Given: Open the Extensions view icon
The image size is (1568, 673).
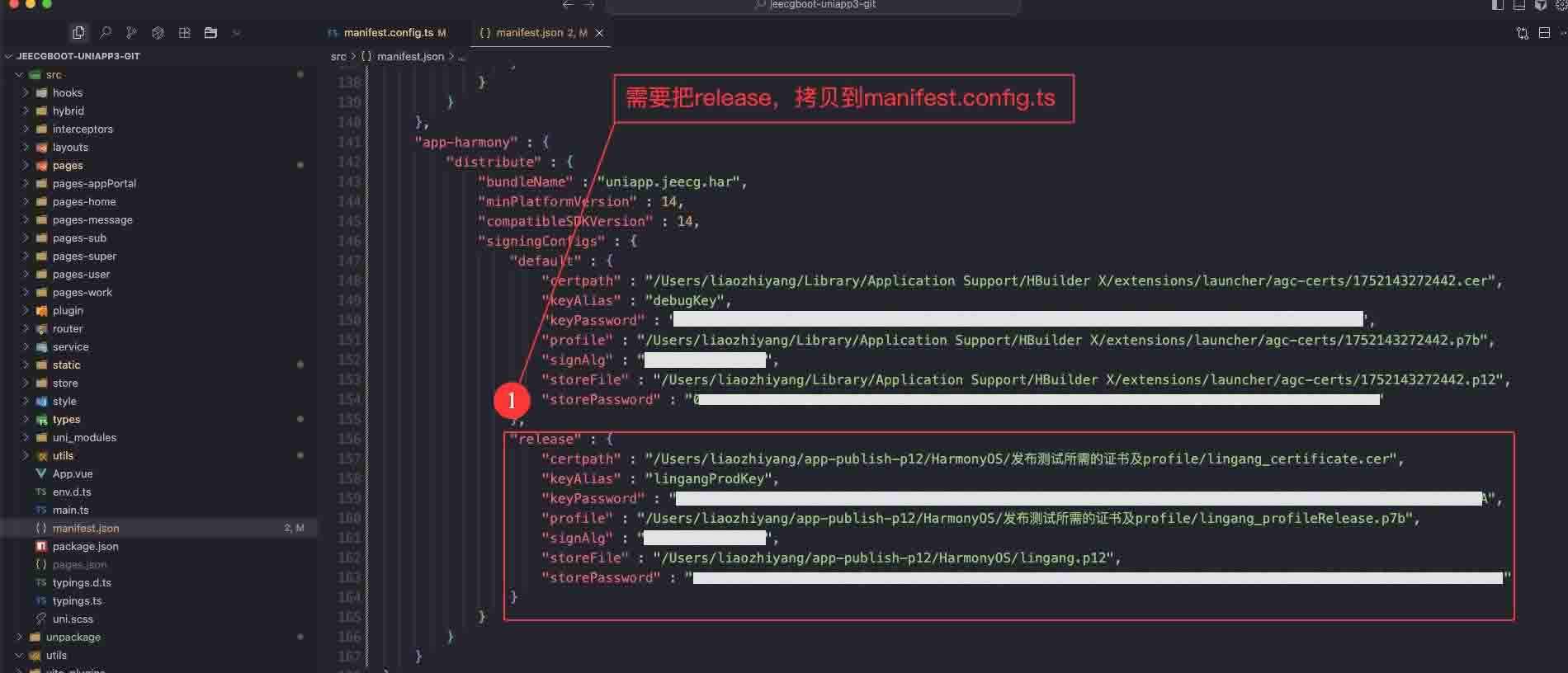Looking at the screenshot, I should tap(184, 33).
